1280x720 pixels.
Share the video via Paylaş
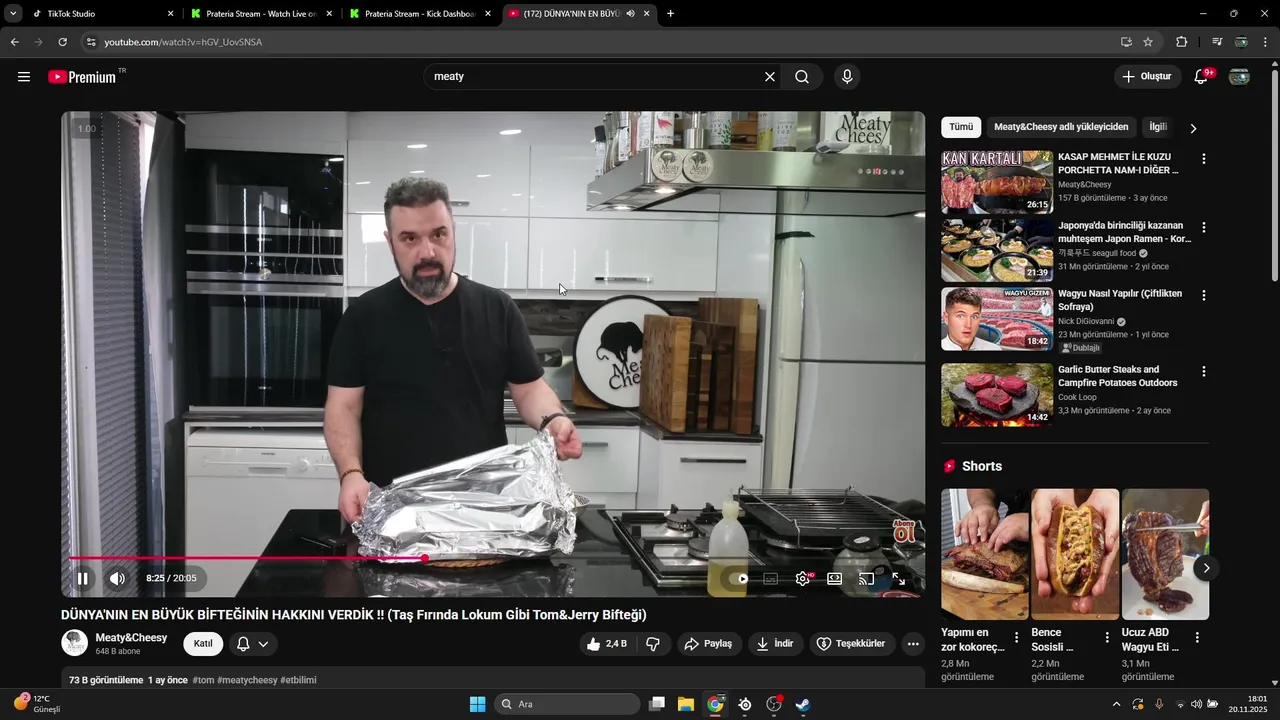coord(708,644)
